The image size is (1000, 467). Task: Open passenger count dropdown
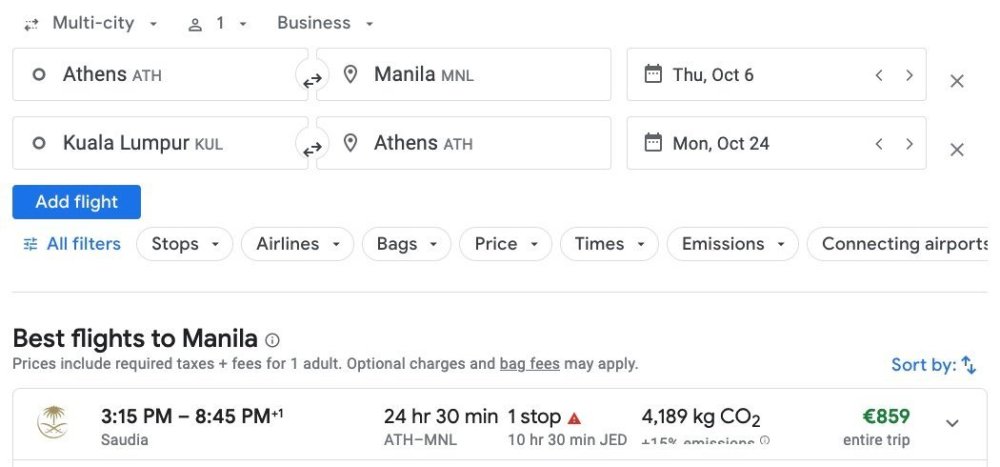[x=218, y=23]
